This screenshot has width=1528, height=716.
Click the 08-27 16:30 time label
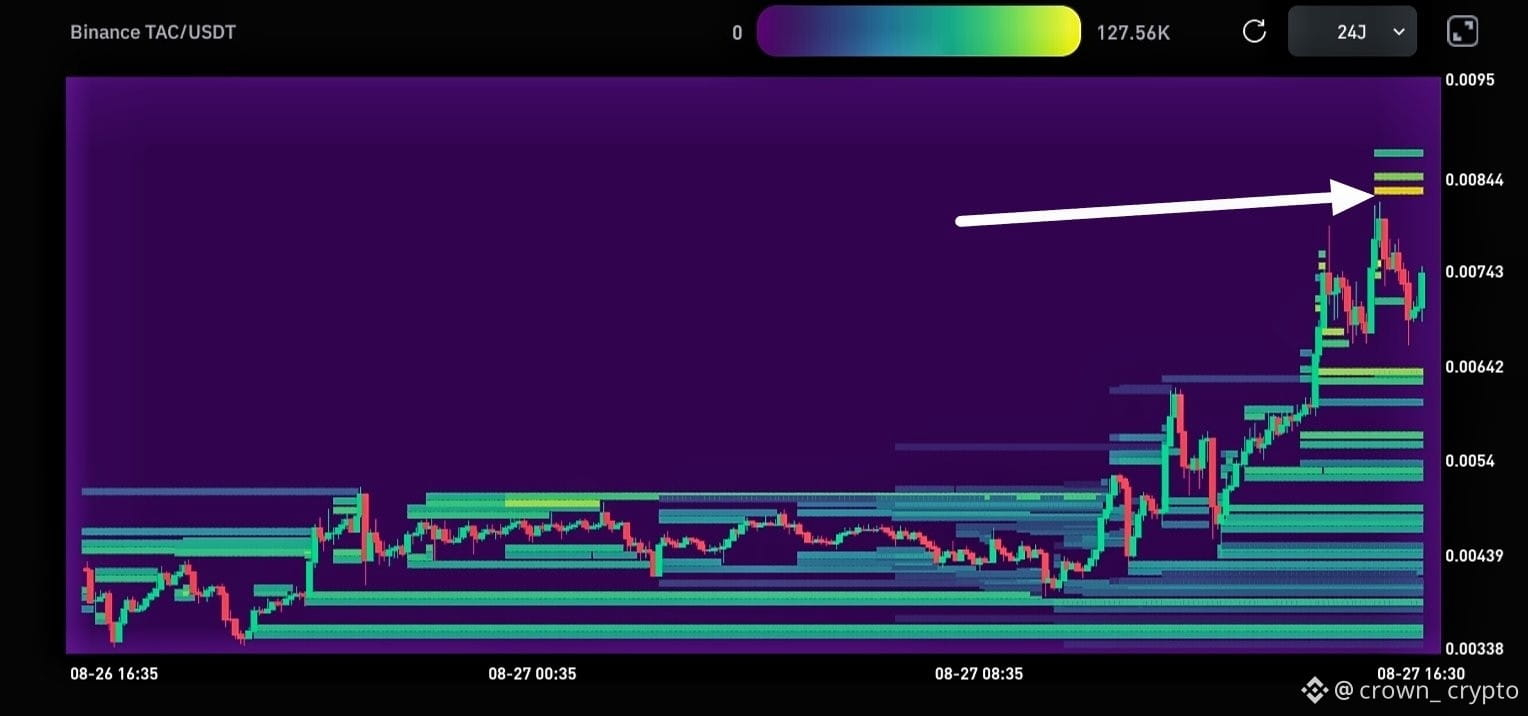tap(1421, 674)
